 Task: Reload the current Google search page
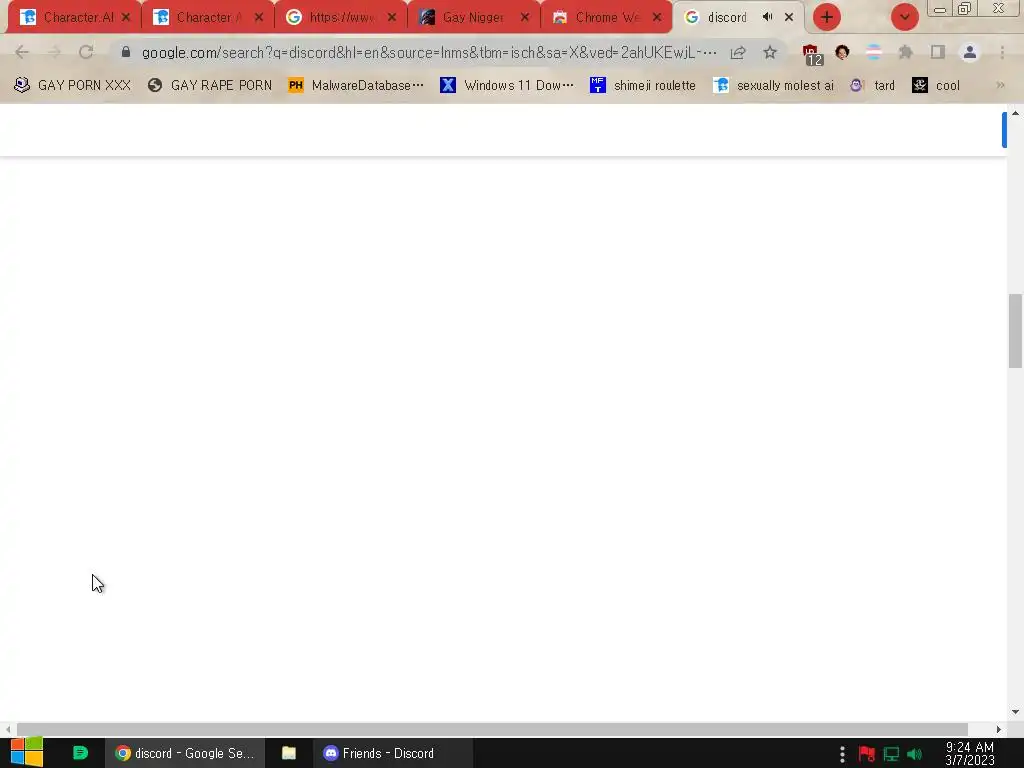(86, 52)
